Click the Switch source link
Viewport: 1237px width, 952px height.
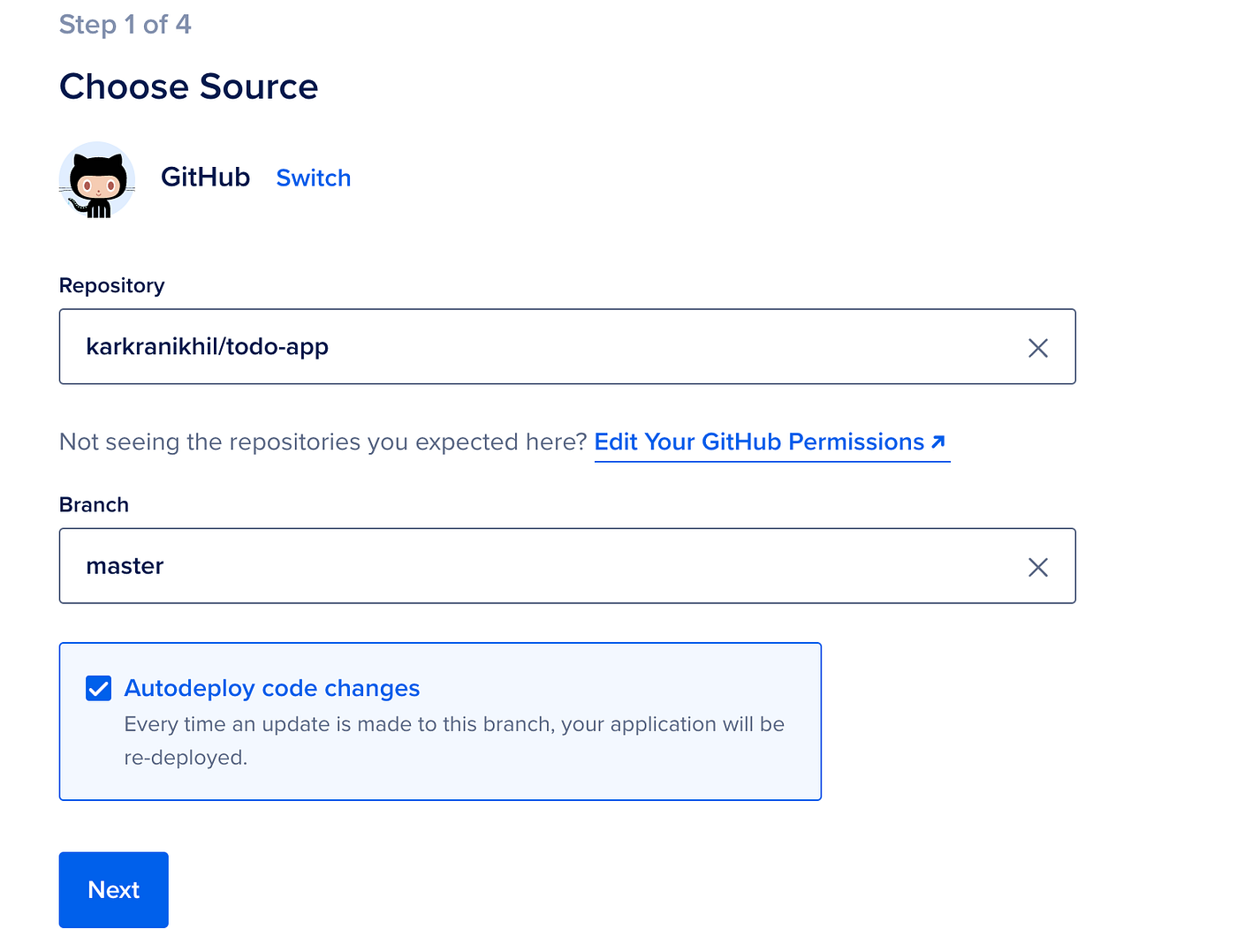point(314,178)
